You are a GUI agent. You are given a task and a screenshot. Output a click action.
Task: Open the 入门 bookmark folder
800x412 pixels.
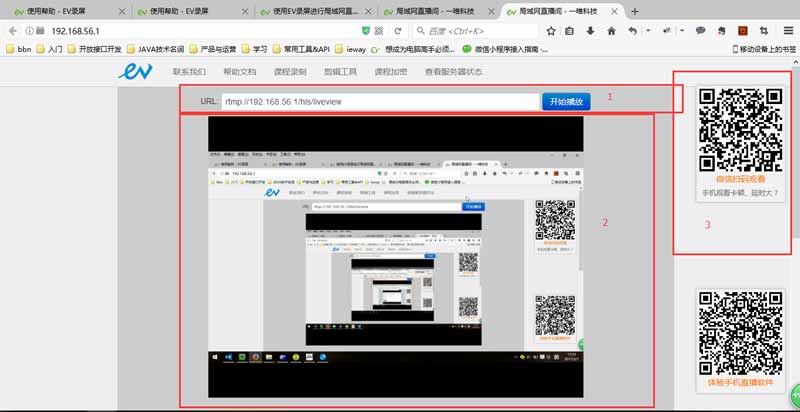(x=49, y=49)
